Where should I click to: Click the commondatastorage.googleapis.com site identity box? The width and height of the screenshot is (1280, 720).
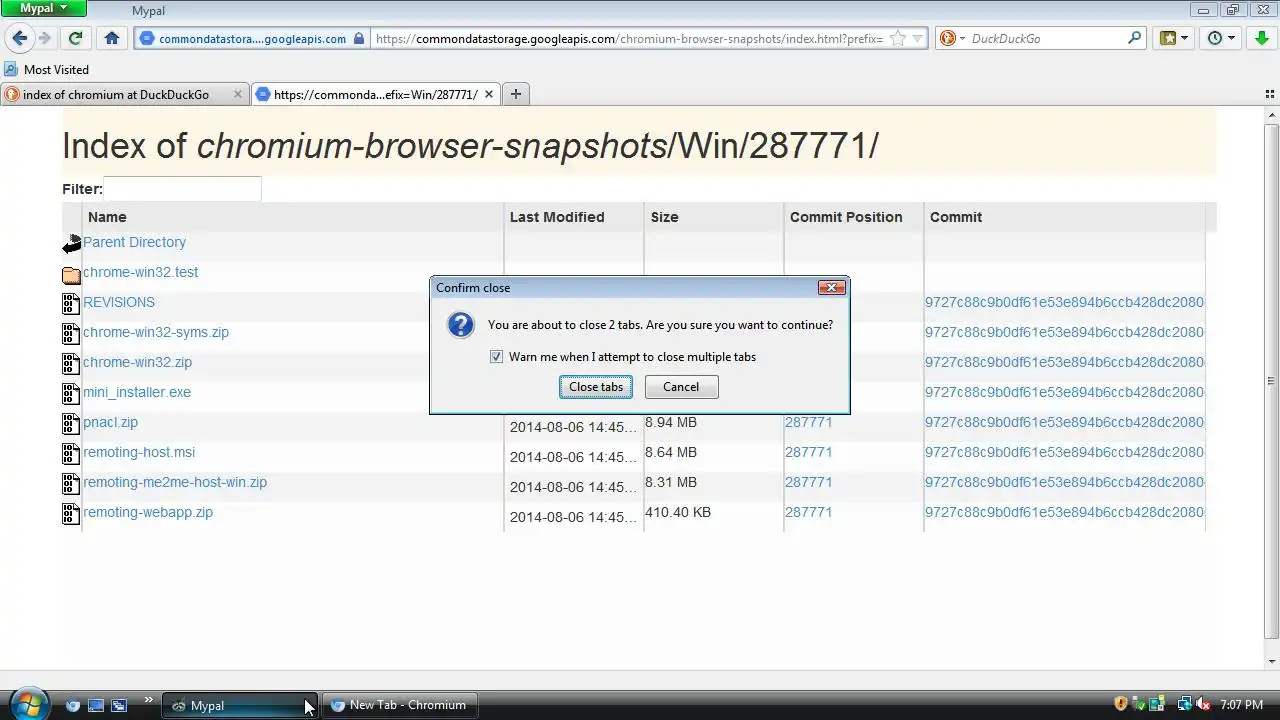point(253,39)
